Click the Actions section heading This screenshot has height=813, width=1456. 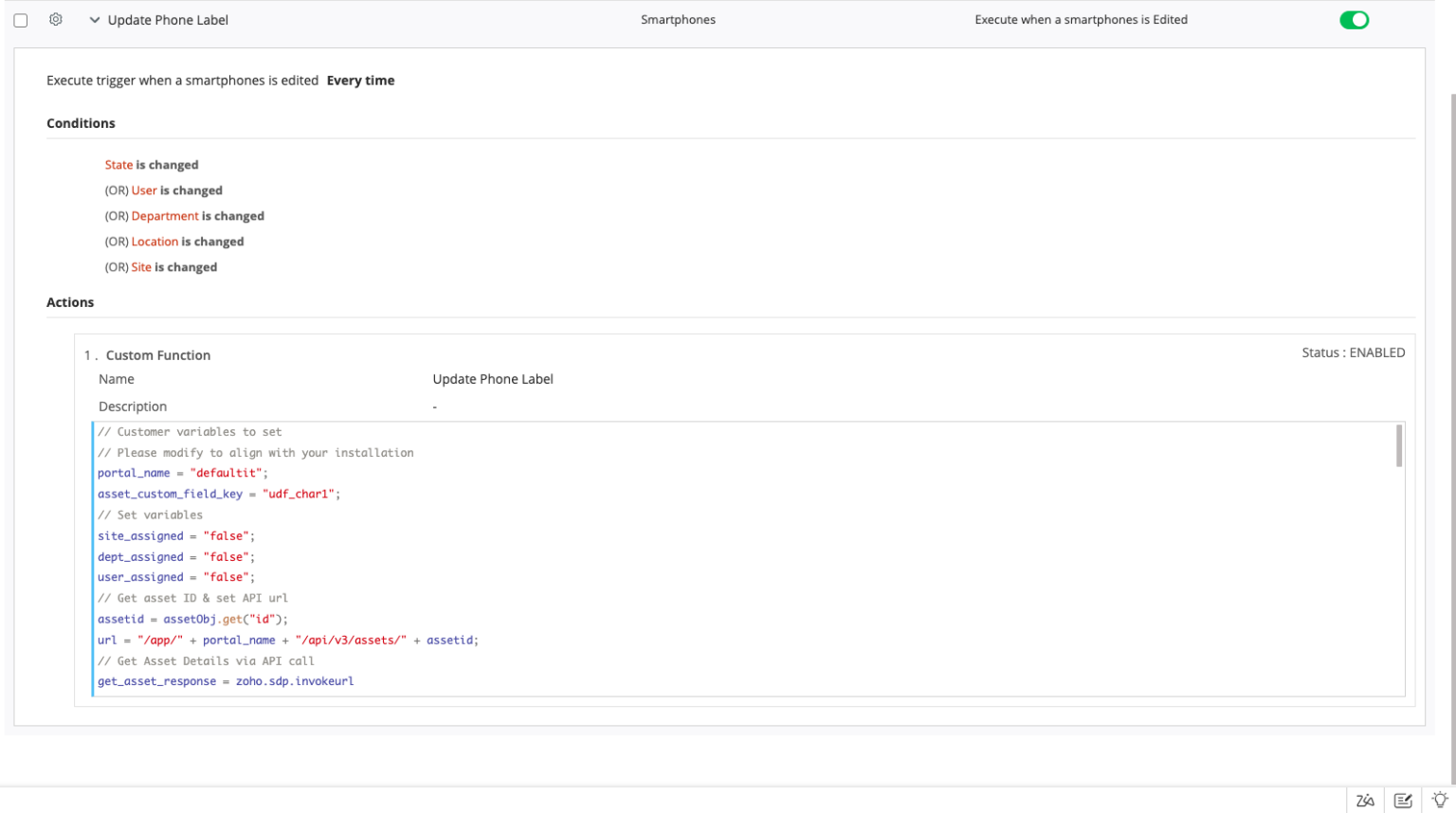click(x=70, y=302)
